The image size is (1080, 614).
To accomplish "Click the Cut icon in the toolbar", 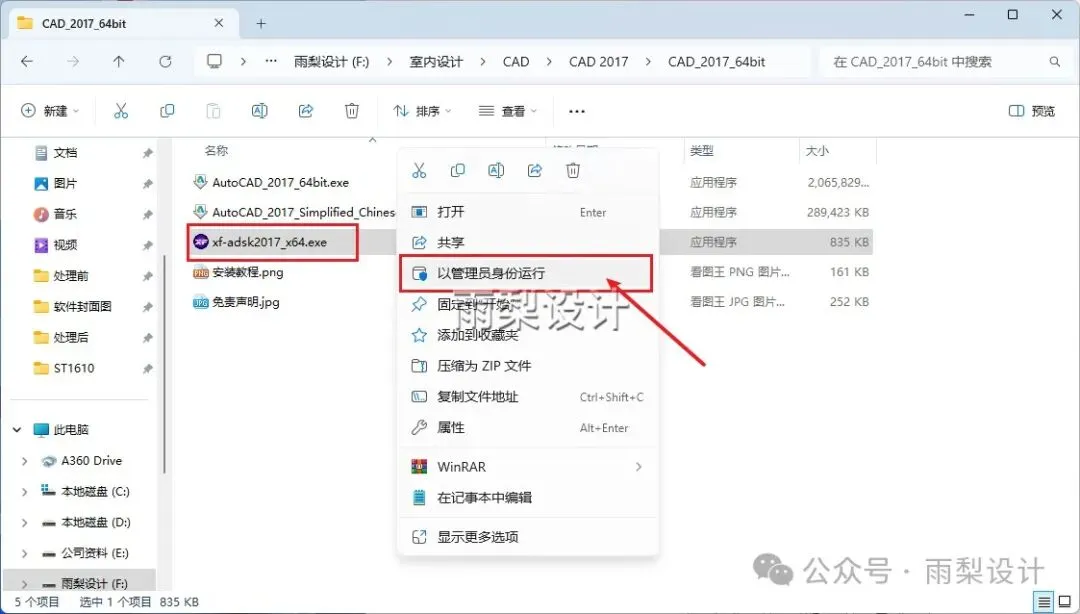I will 121,111.
